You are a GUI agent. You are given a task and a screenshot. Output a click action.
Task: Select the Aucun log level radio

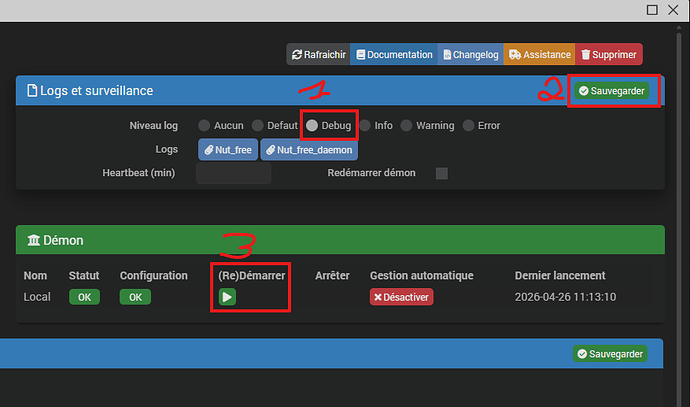coord(204,125)
